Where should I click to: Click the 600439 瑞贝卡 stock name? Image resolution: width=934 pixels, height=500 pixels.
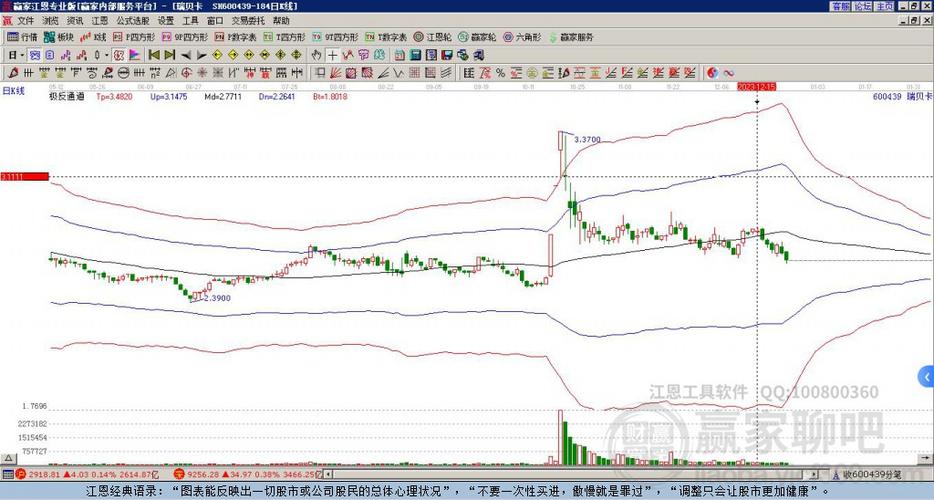[x=902, y=96]
